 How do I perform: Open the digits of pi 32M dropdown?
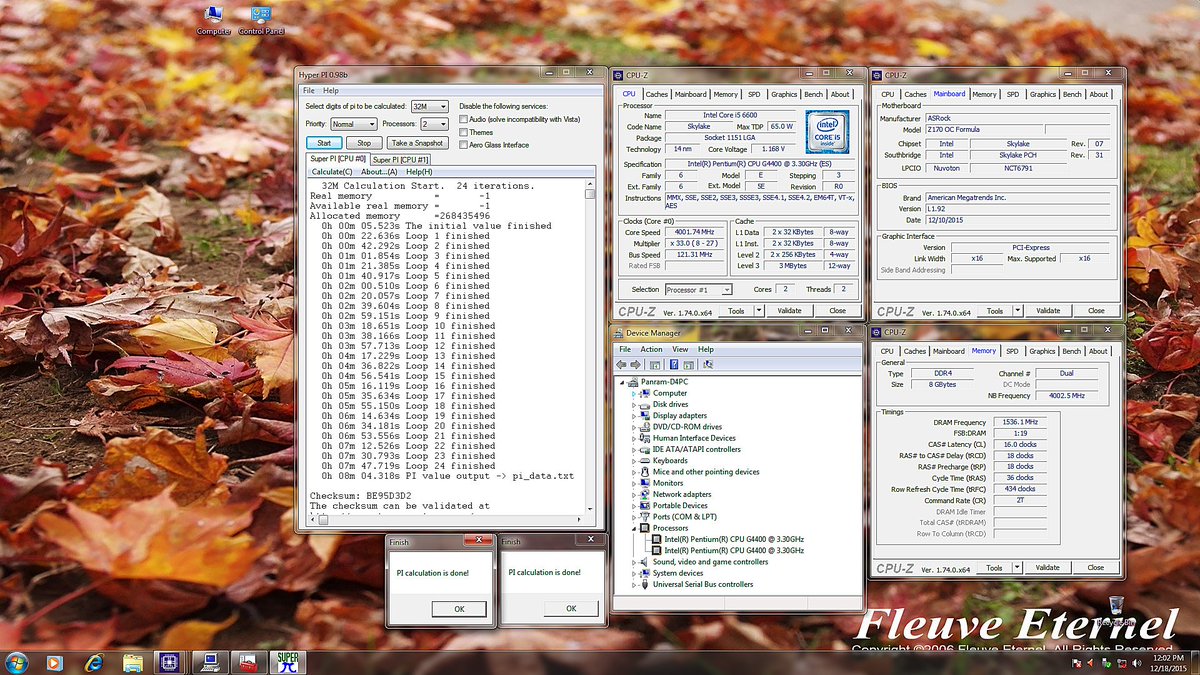[431, 106]
